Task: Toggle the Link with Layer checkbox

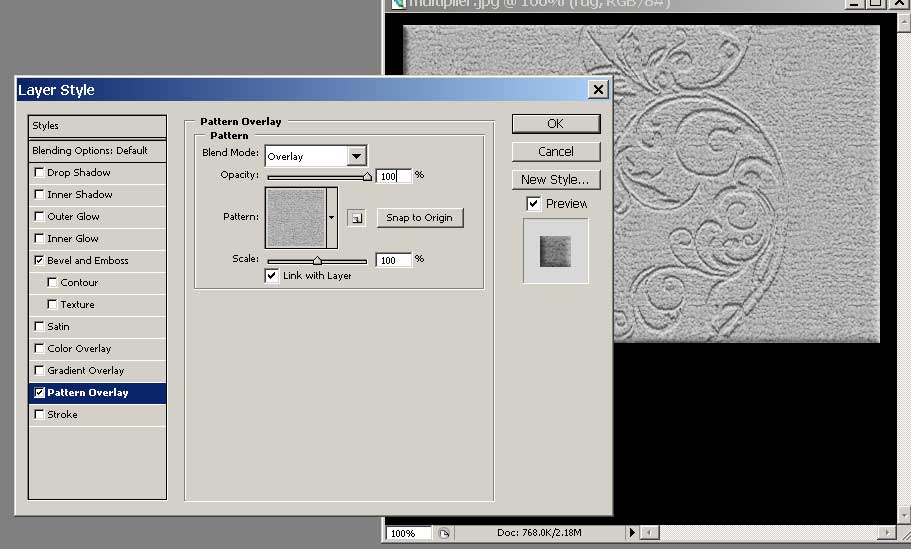Action: coord(272,276)
